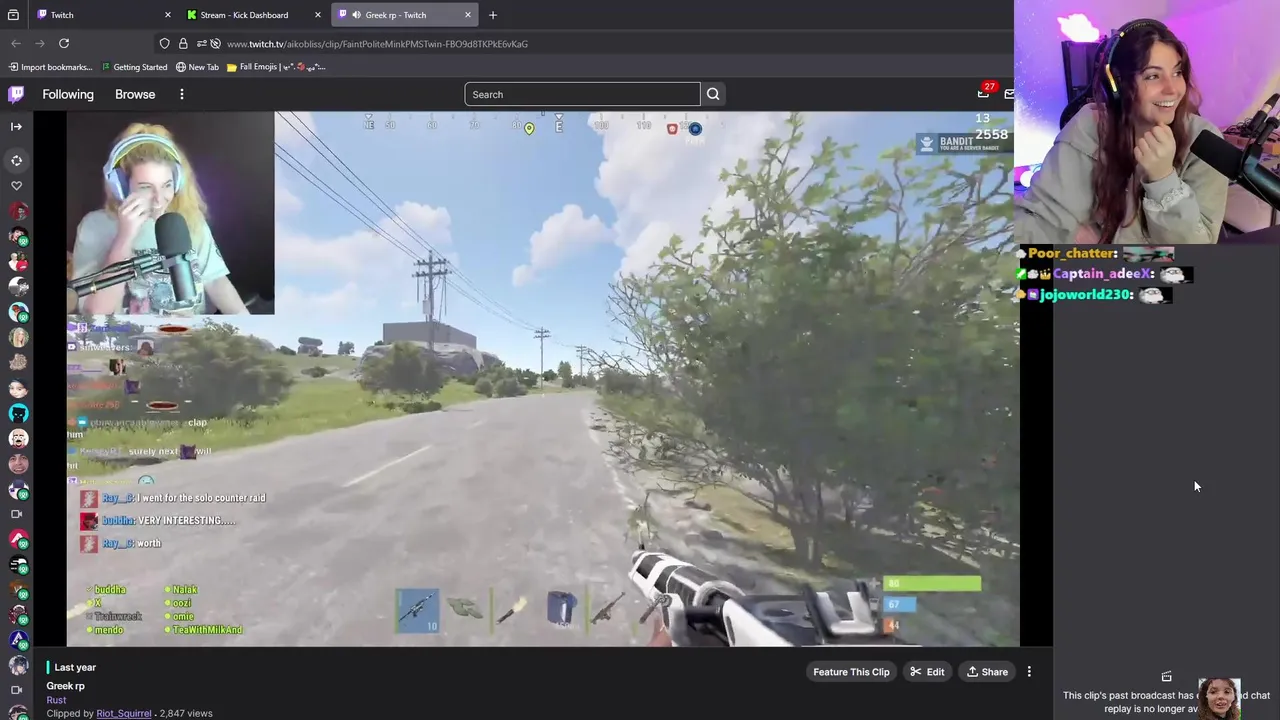Open notifications inbox showing 27
The image size is (1280, 720).
coord(985,92)
